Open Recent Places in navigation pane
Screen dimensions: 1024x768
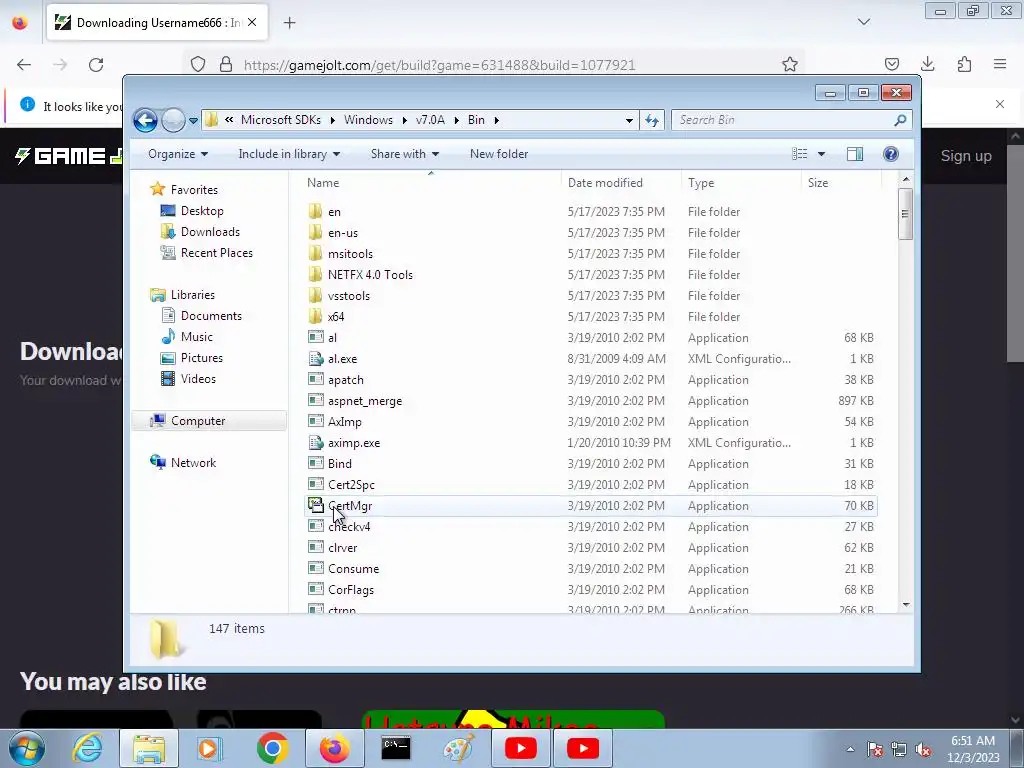pos(216,253)
